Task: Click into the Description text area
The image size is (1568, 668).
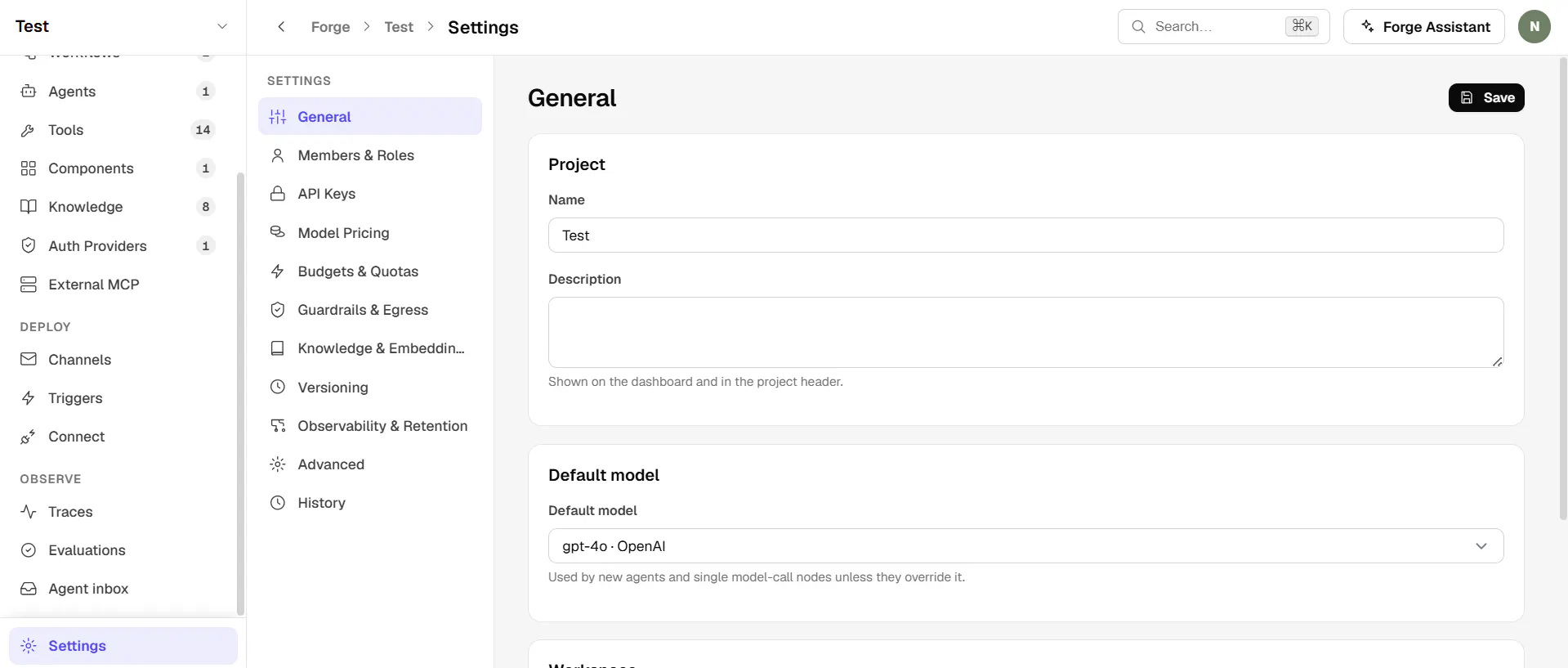Action: [x=1025, y=333]
